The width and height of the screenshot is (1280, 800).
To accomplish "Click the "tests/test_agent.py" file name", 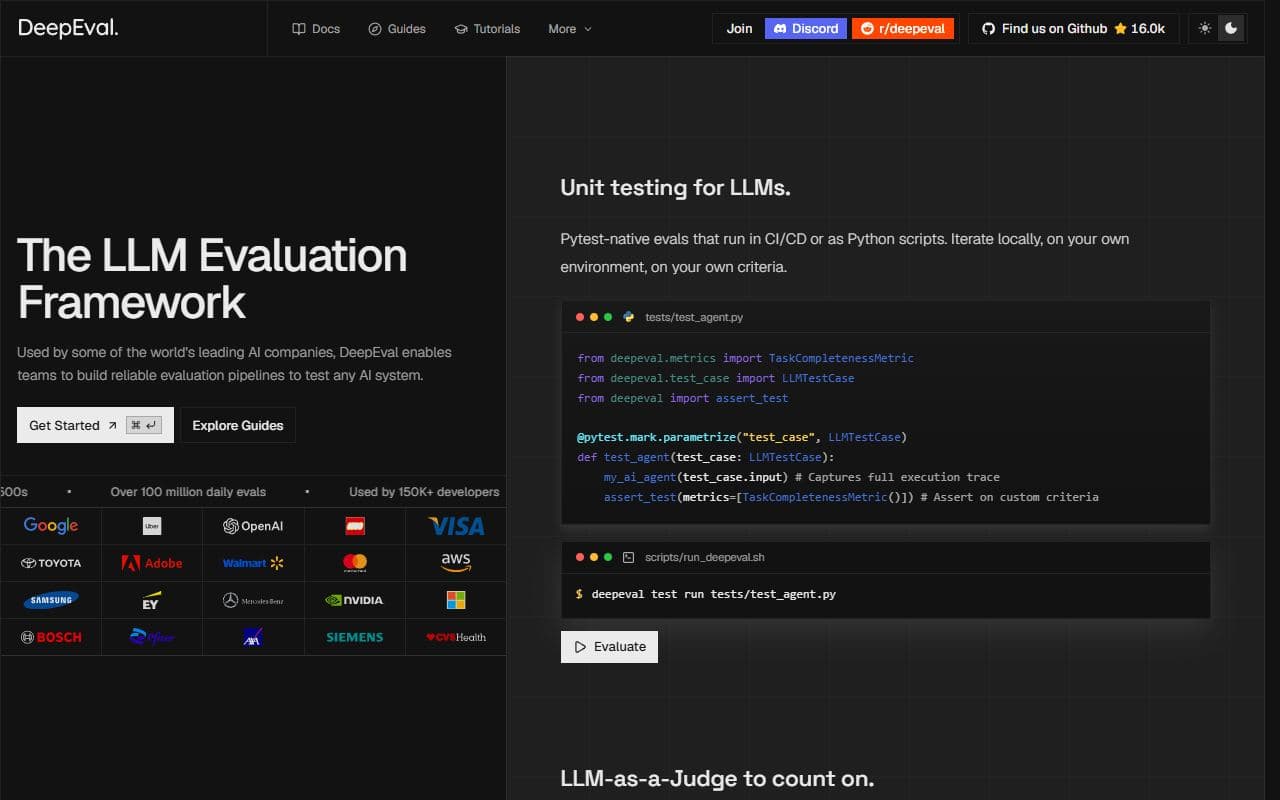I will click(694, 317).
